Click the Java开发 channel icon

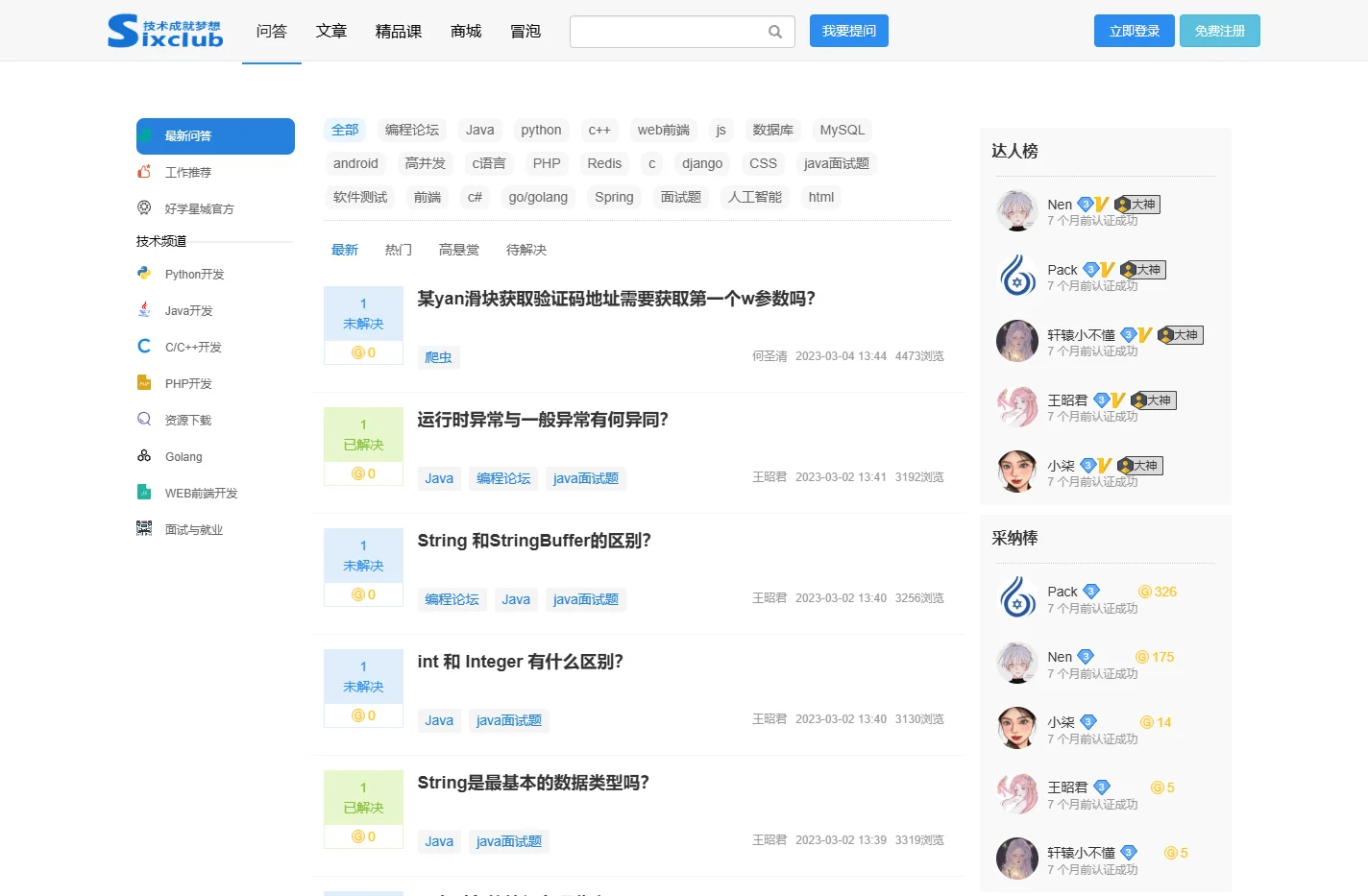click(x=144, y=310)
